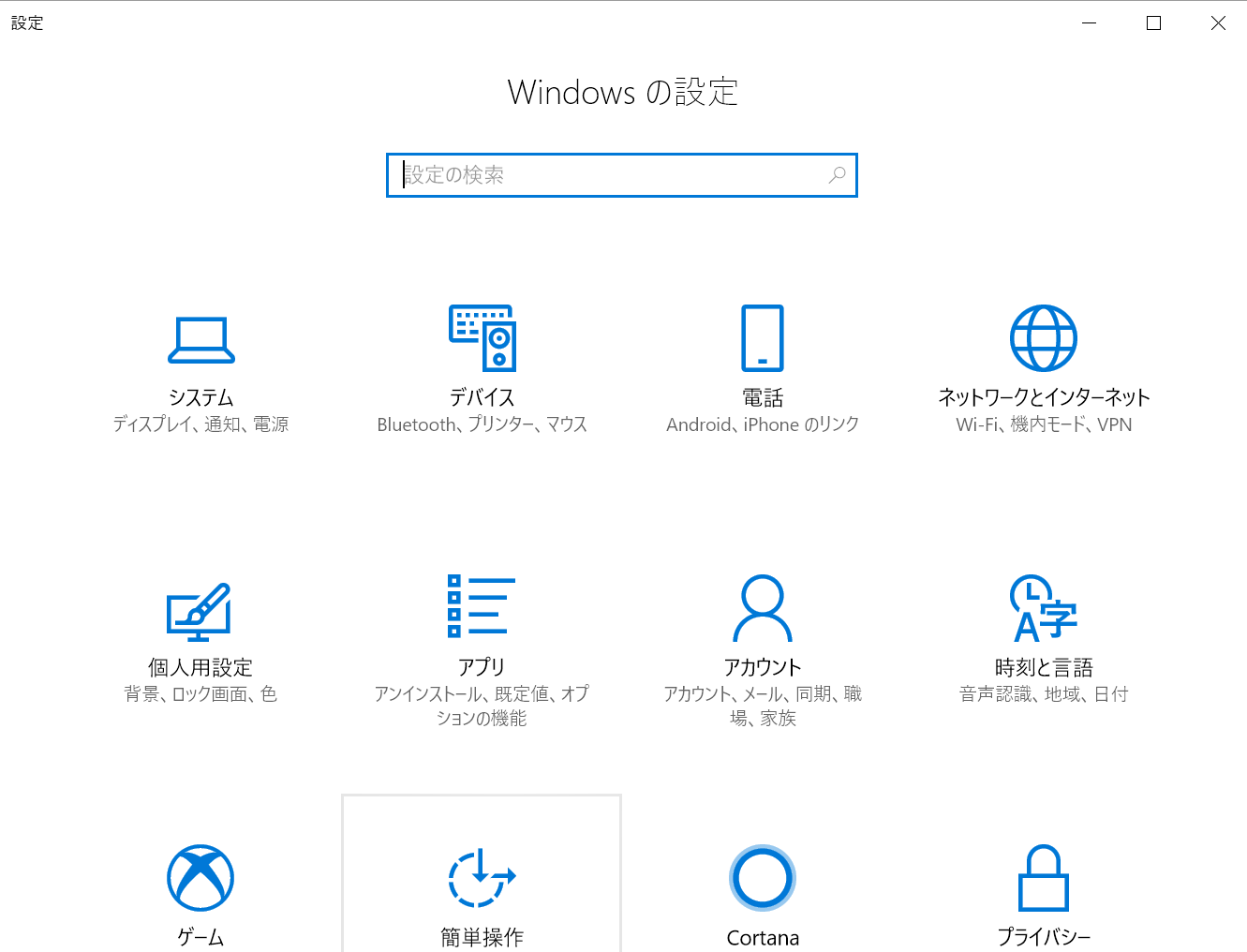
Task: Open the Cortana circle icon
Action: pyautogui.click(x=763, y=878)
